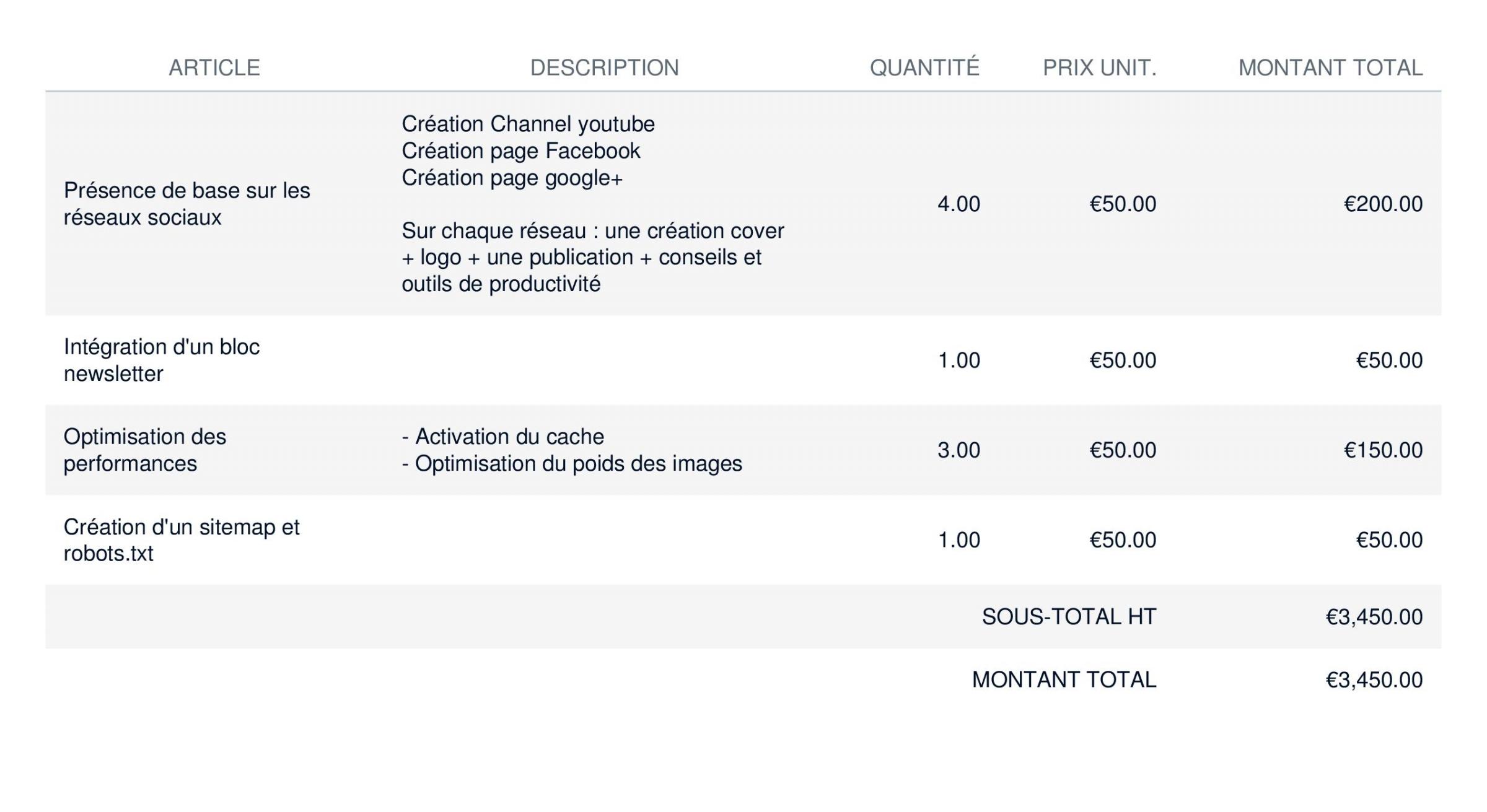1487x812 pixels.
Task: Click the DESCRIPTION column header
Action: pyautogui.click(x=605, y=68)
